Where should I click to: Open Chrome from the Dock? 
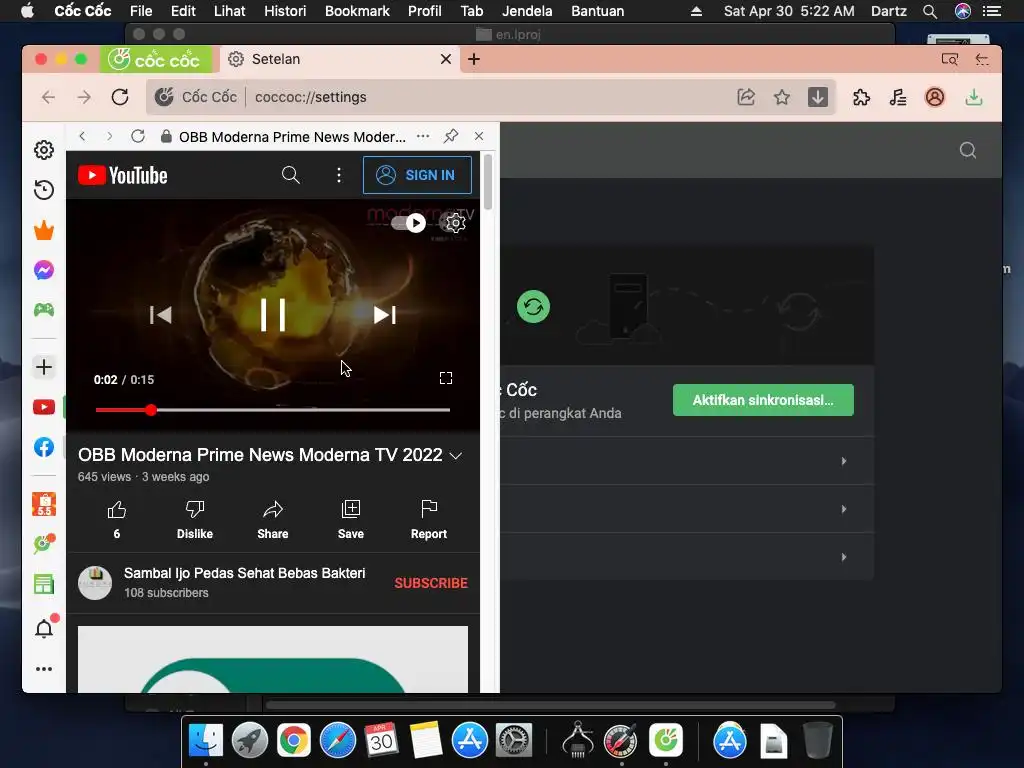(294, 741)
